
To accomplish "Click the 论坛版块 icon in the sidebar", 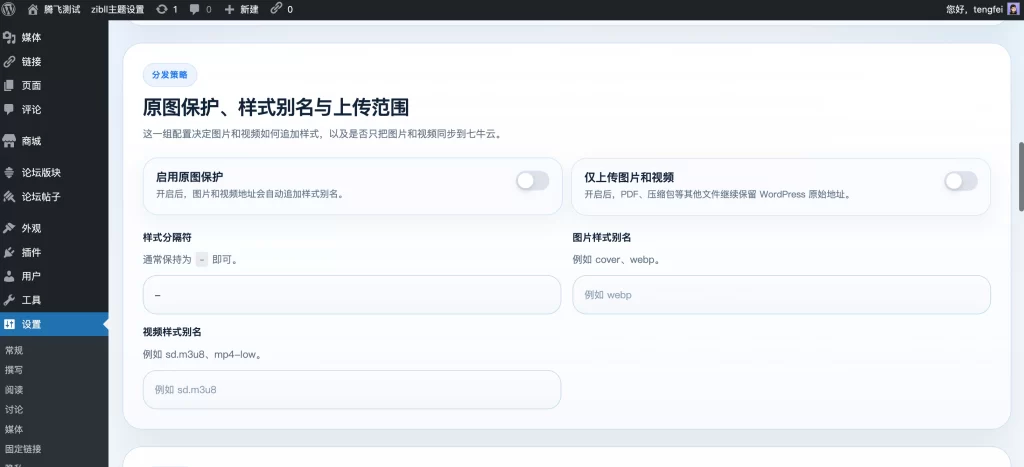I will [9, 172].
